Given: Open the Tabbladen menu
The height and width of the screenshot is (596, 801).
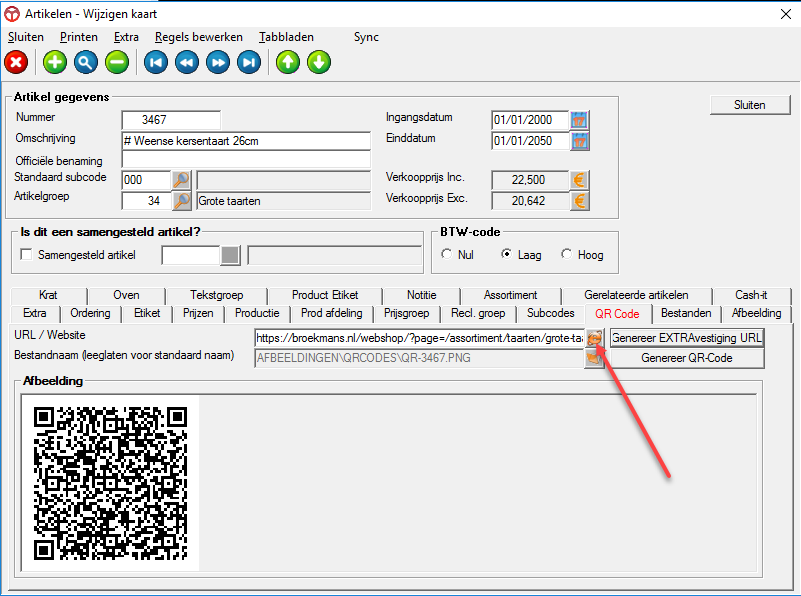Looking at the screenshot, I should pyautogui.click(x=286, y=37).
